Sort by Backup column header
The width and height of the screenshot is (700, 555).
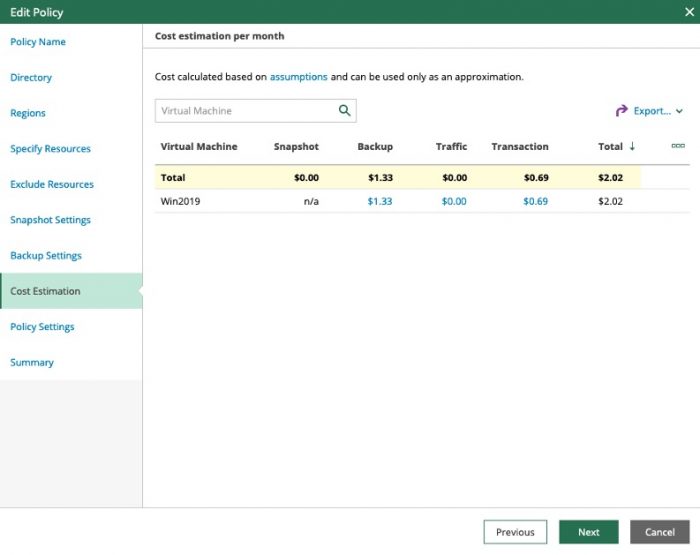pyautogui.click(x=375, y=146)
